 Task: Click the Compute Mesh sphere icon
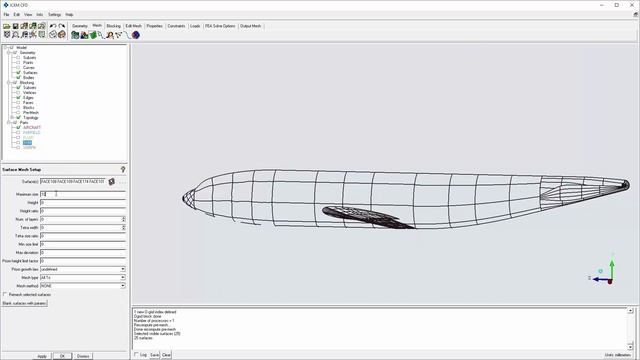tap(136, 36)
